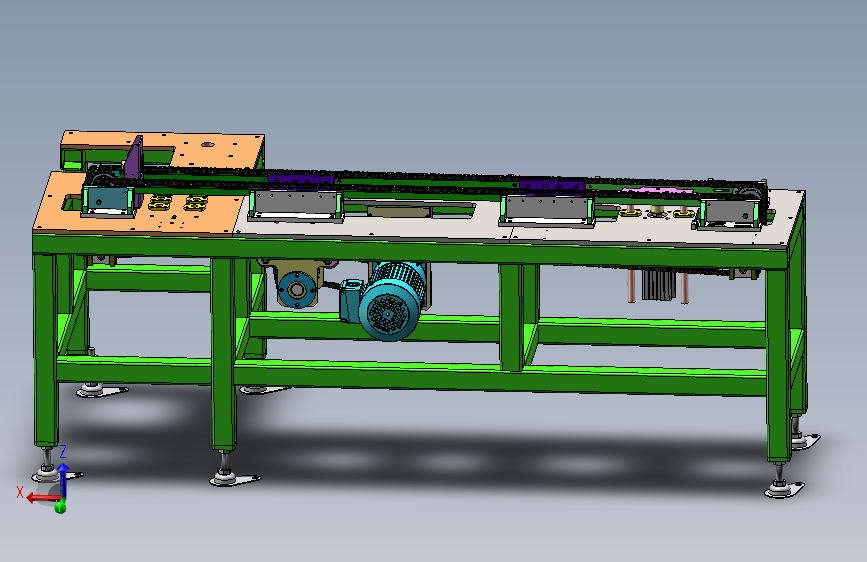
Task: Pick the leveling foot under the middle front leg
Action: pos(233,470)
